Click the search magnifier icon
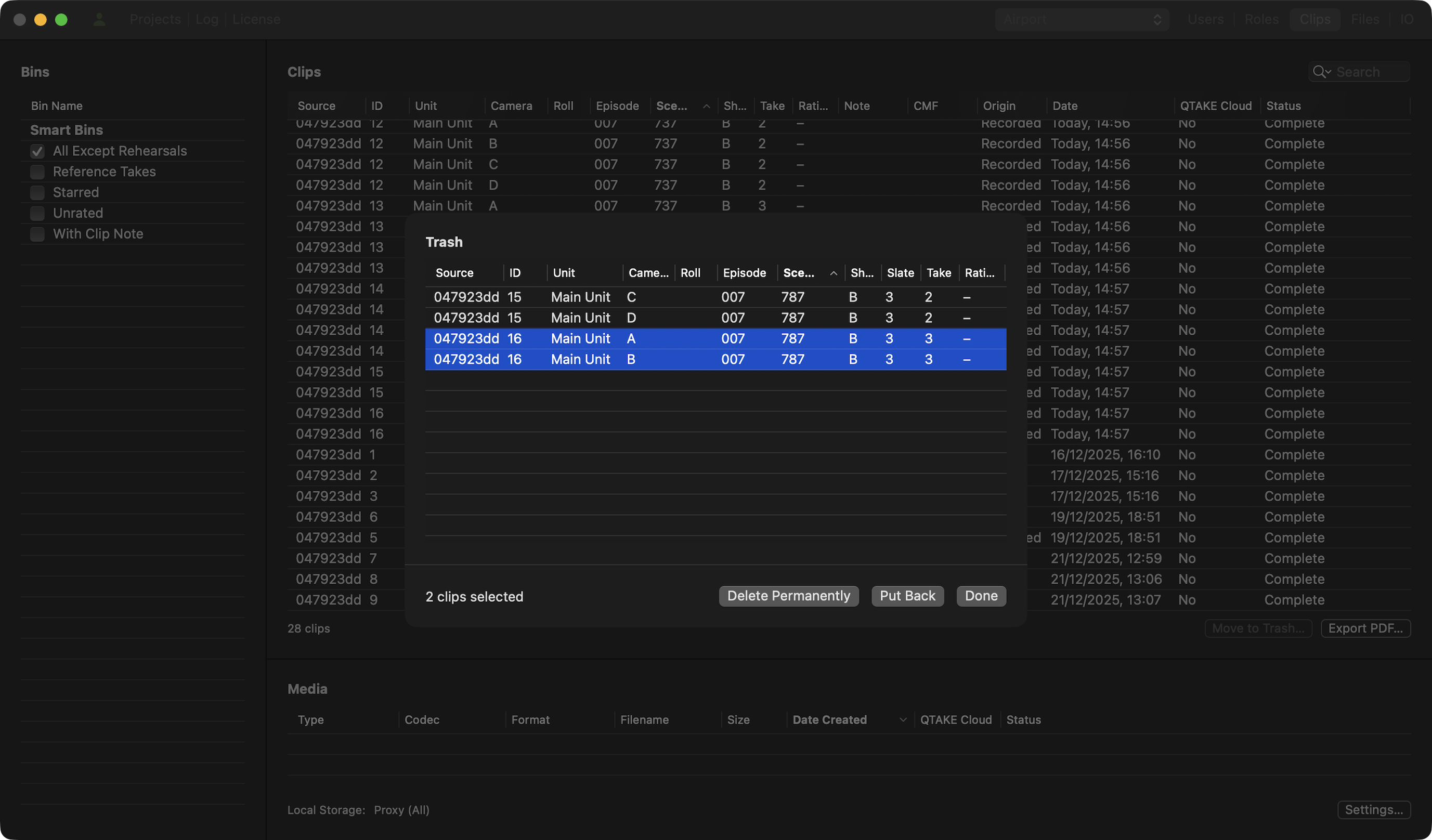1432x840 pixels. pyautogui.click(x=1320, y=72)
